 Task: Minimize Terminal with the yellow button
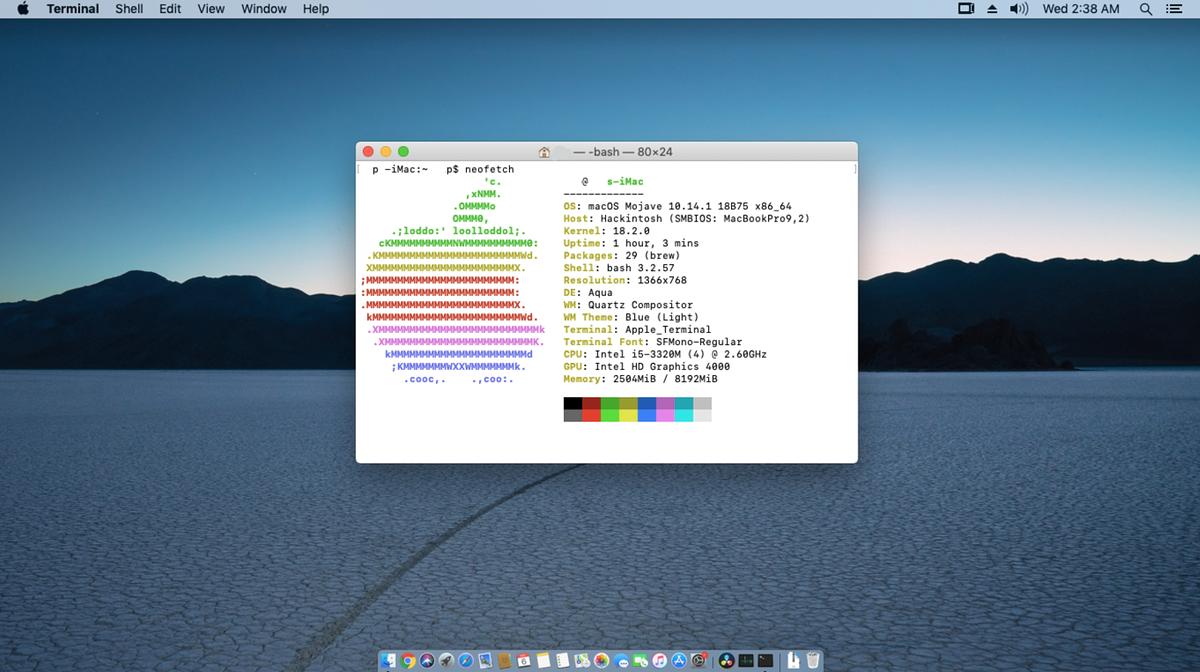tap(386, 152)
